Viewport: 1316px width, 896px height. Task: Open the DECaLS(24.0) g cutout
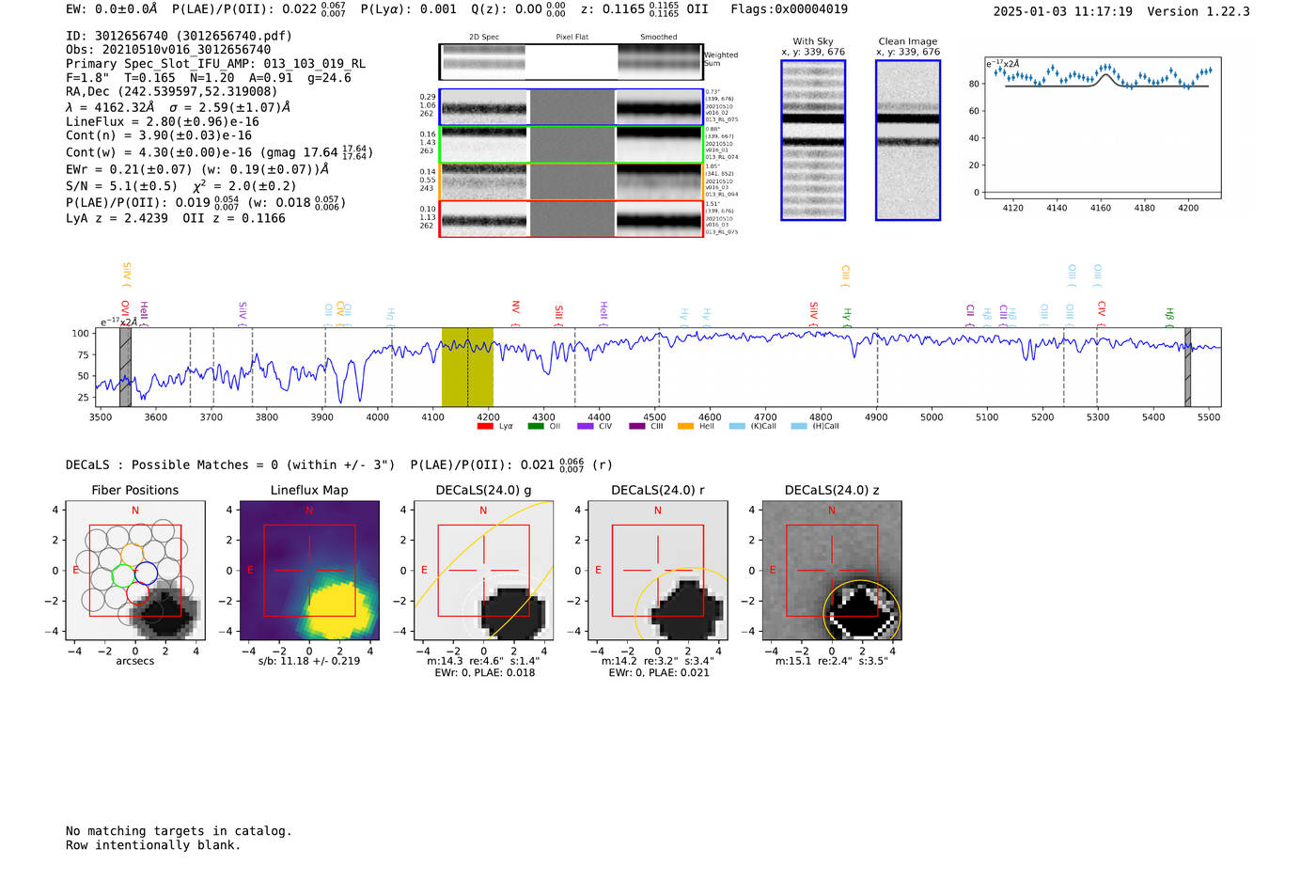tap(483, 571)
